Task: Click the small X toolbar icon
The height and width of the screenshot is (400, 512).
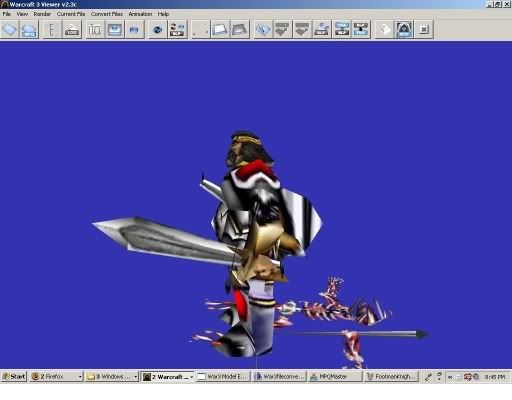Action: (424, 29)
